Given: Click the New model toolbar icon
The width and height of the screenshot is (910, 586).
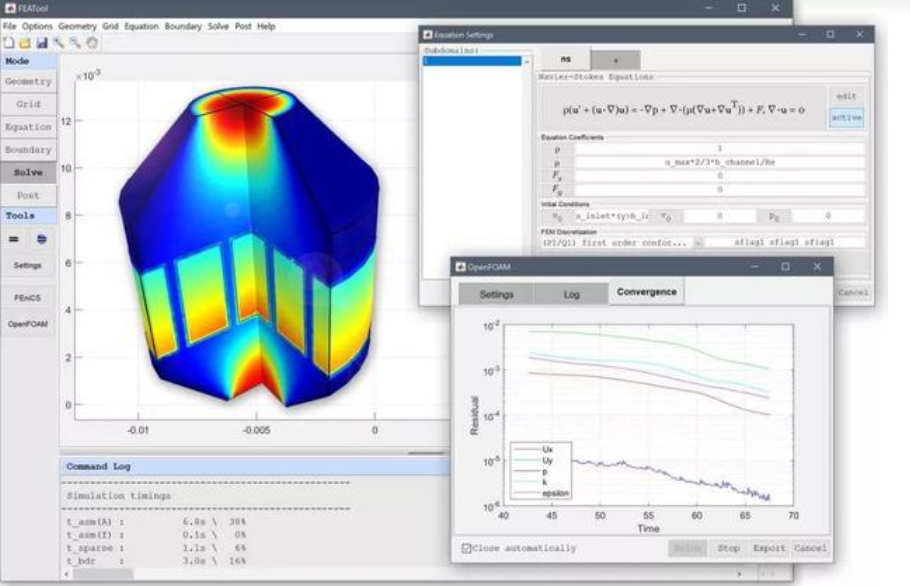Looking at the screenshot, I should (x=9, y=43).
